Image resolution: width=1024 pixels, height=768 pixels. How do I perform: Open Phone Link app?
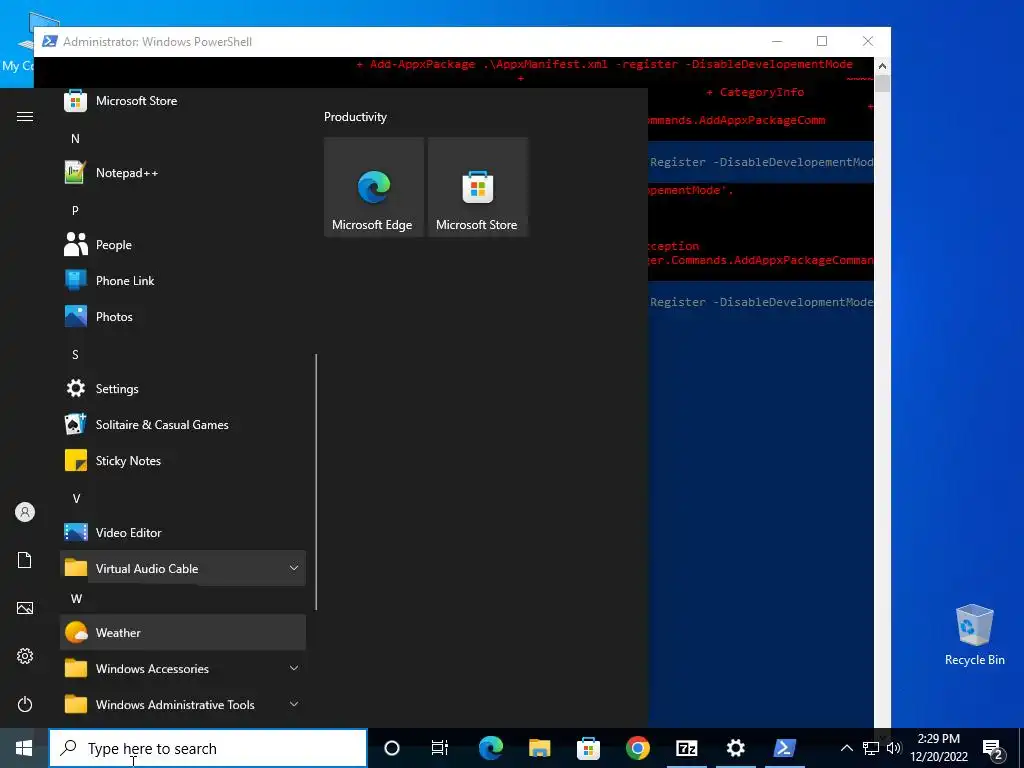(x=183, y=281)
